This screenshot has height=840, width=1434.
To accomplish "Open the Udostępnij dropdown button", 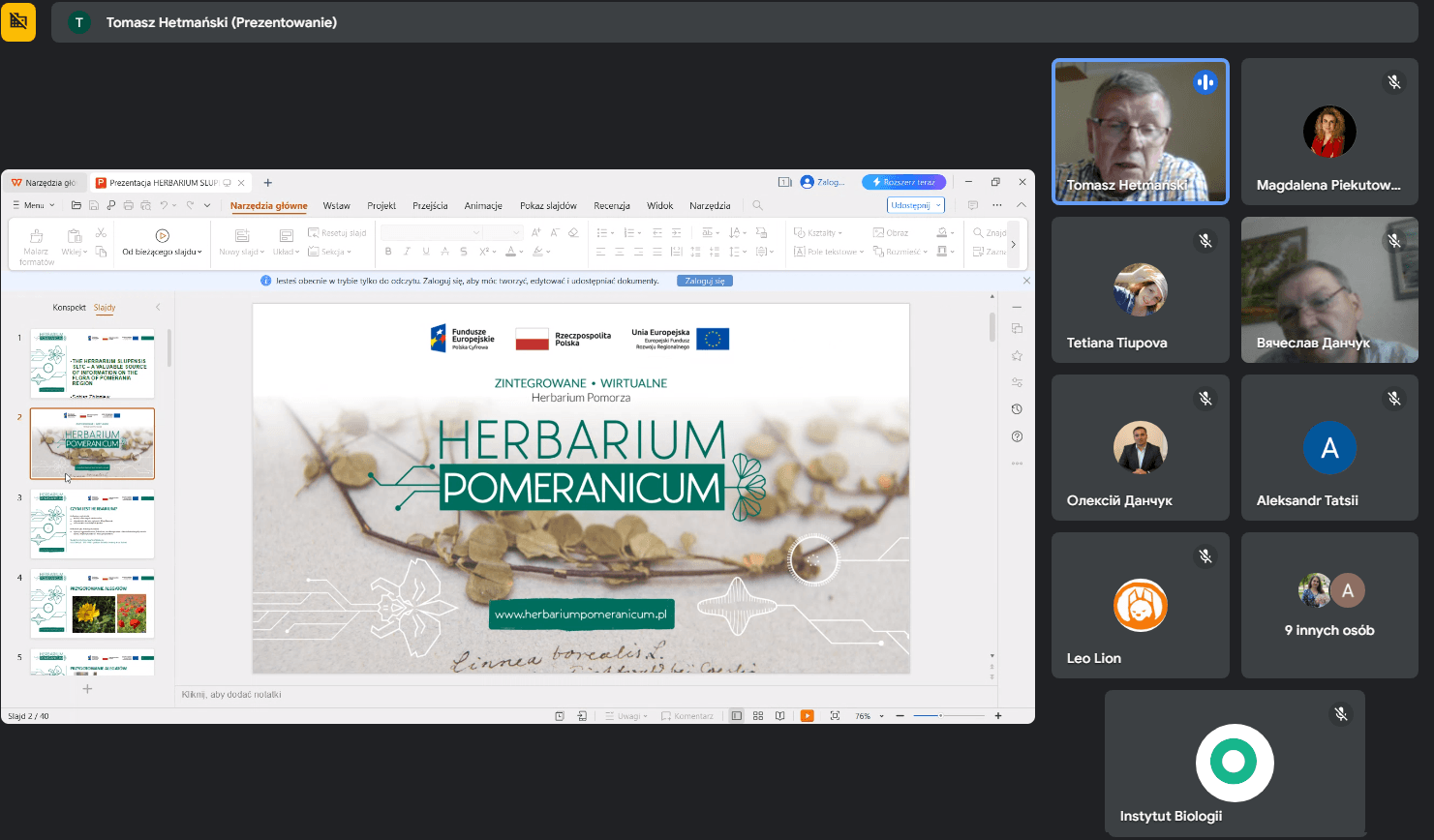I will coord(915,205).
